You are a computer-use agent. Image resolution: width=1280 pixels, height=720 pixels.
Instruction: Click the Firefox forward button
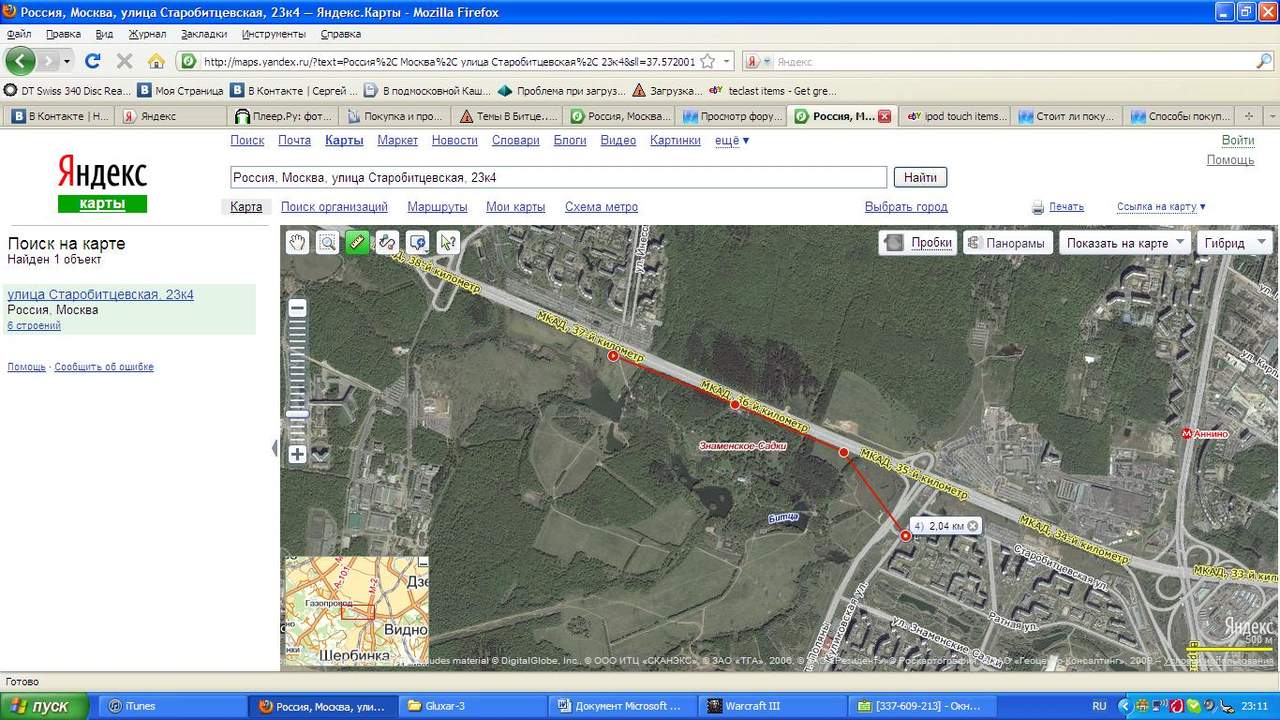point(47,61)
